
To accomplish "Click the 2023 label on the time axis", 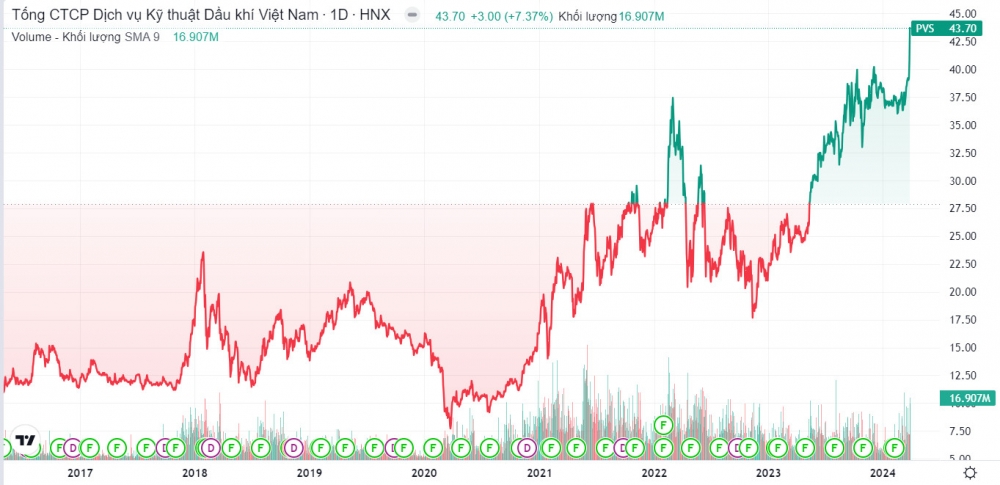I will (768, 473).
